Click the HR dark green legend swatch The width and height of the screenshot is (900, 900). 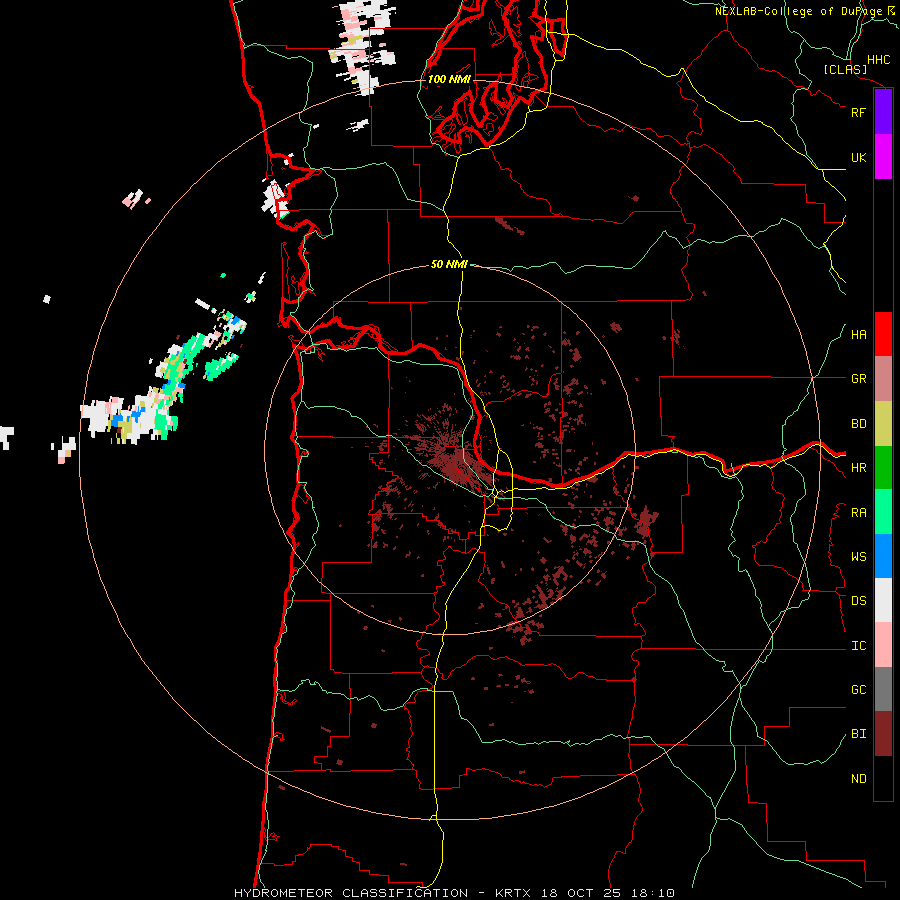point(883,468)
